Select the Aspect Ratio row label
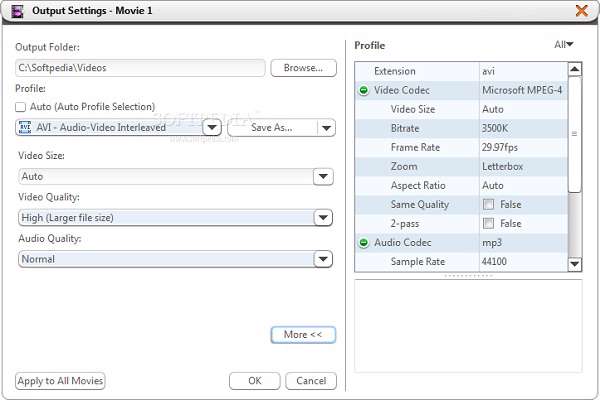This screenshot has height=400, width=600. coord(418,186)
